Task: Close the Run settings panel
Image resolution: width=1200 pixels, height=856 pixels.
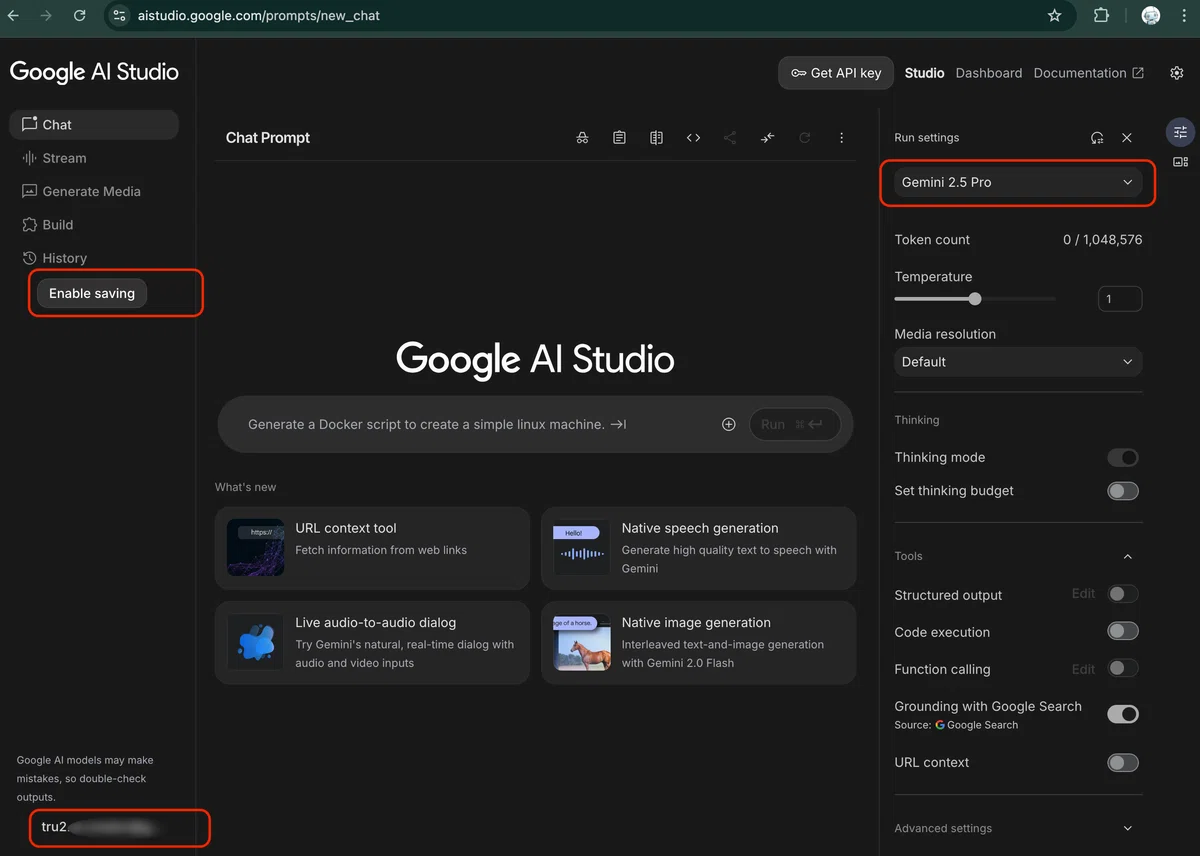Action: click(x=1127, y=138)
